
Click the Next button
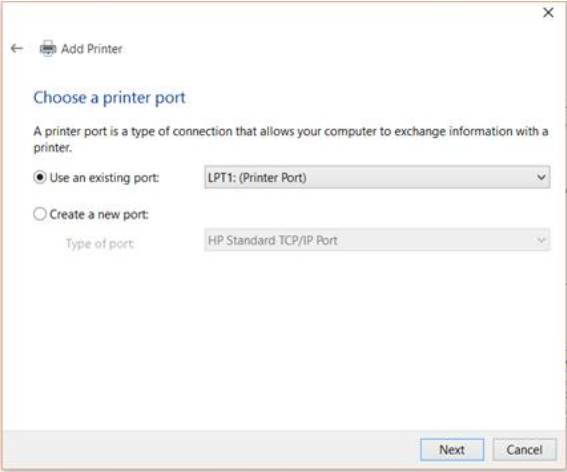click(x=452, y=450)
